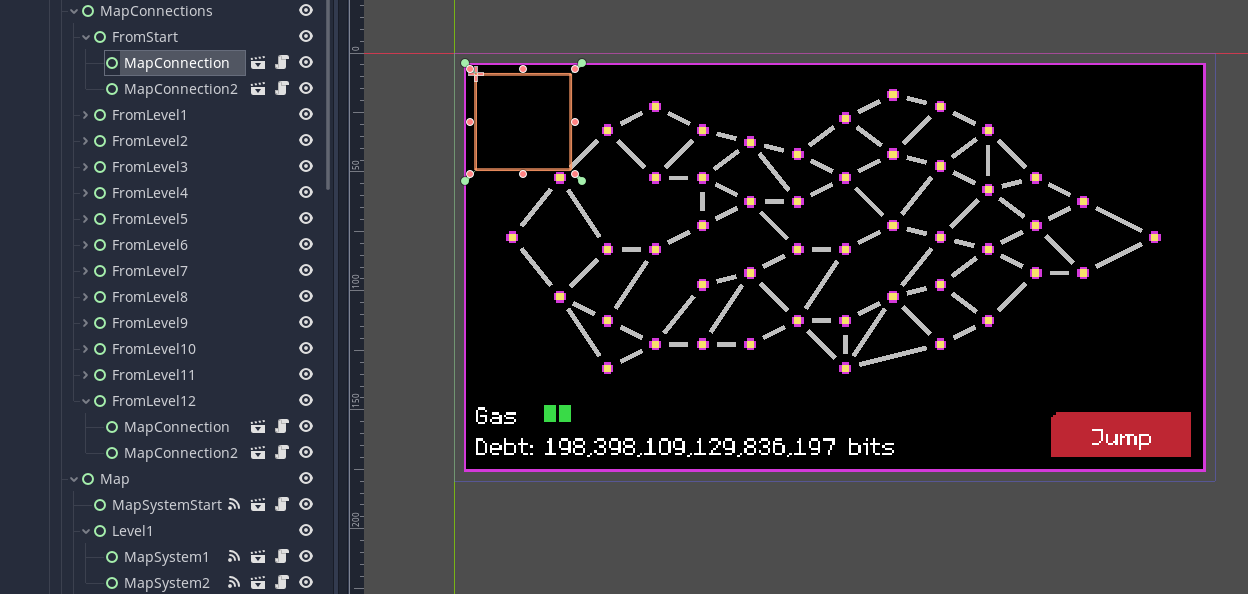Toggle visibility of FromLevel1

tap(306, 115)
